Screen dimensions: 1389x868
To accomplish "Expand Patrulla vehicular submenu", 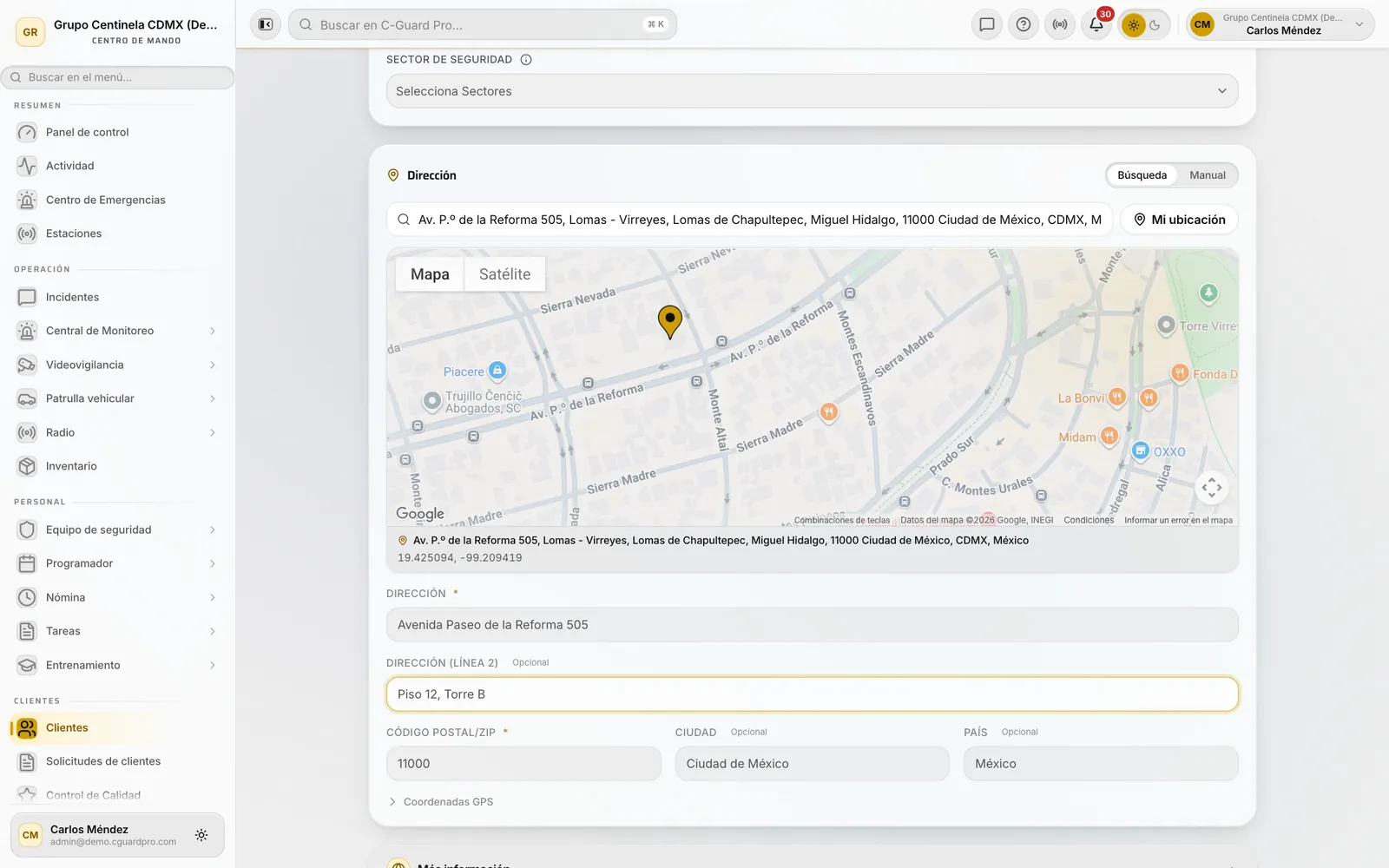I will point(212,398).
